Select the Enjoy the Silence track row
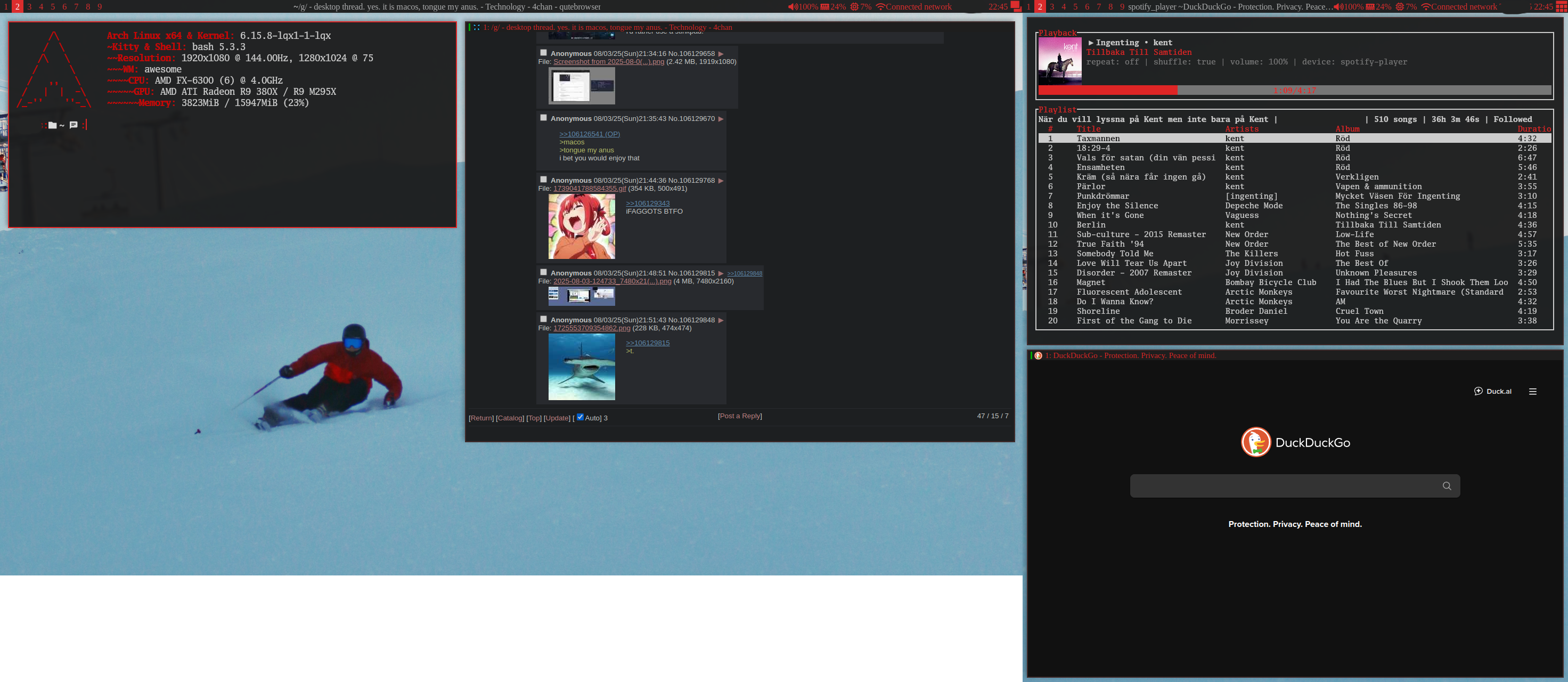 1295,206
